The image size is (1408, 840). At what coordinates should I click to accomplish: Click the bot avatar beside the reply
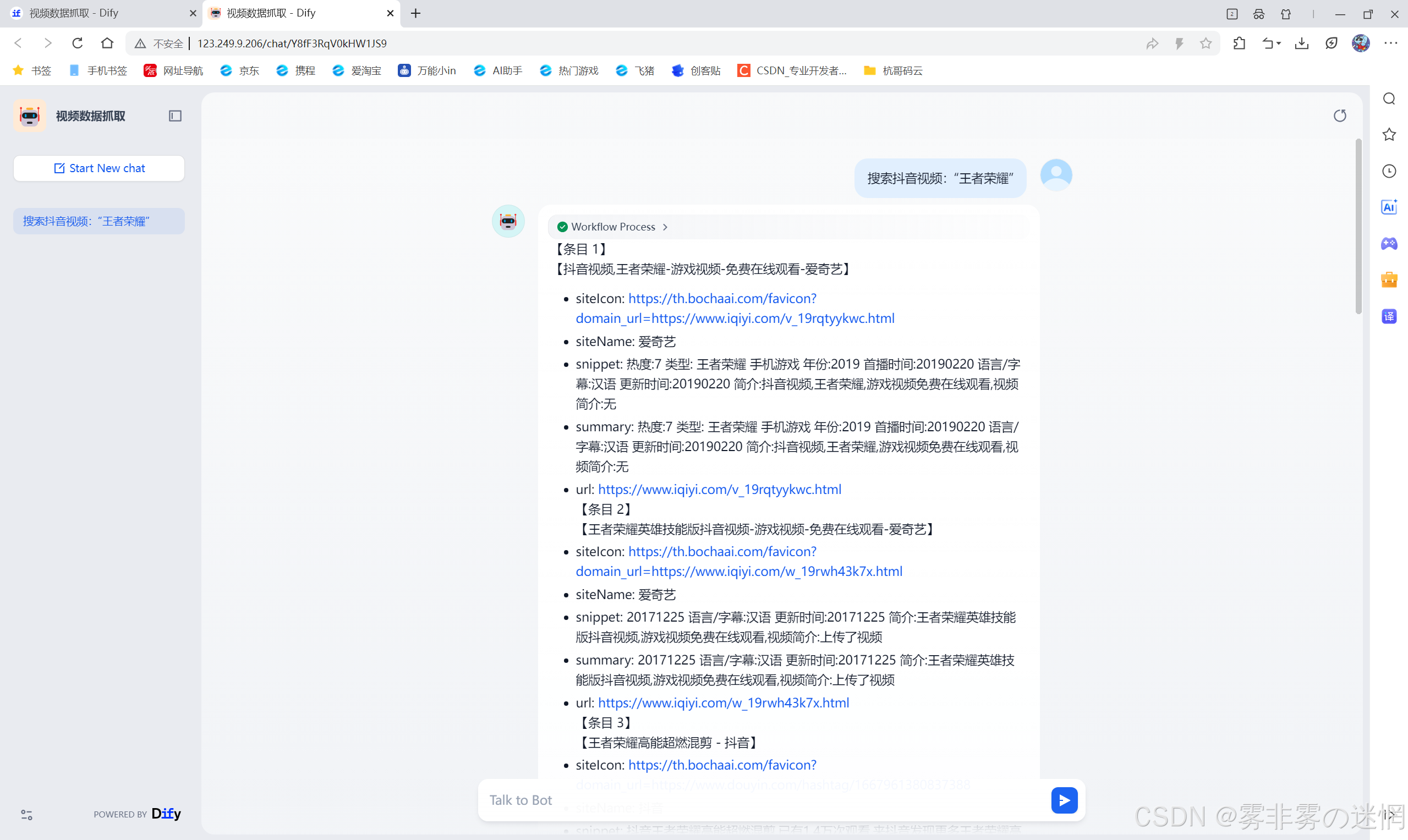coord(508,221)
